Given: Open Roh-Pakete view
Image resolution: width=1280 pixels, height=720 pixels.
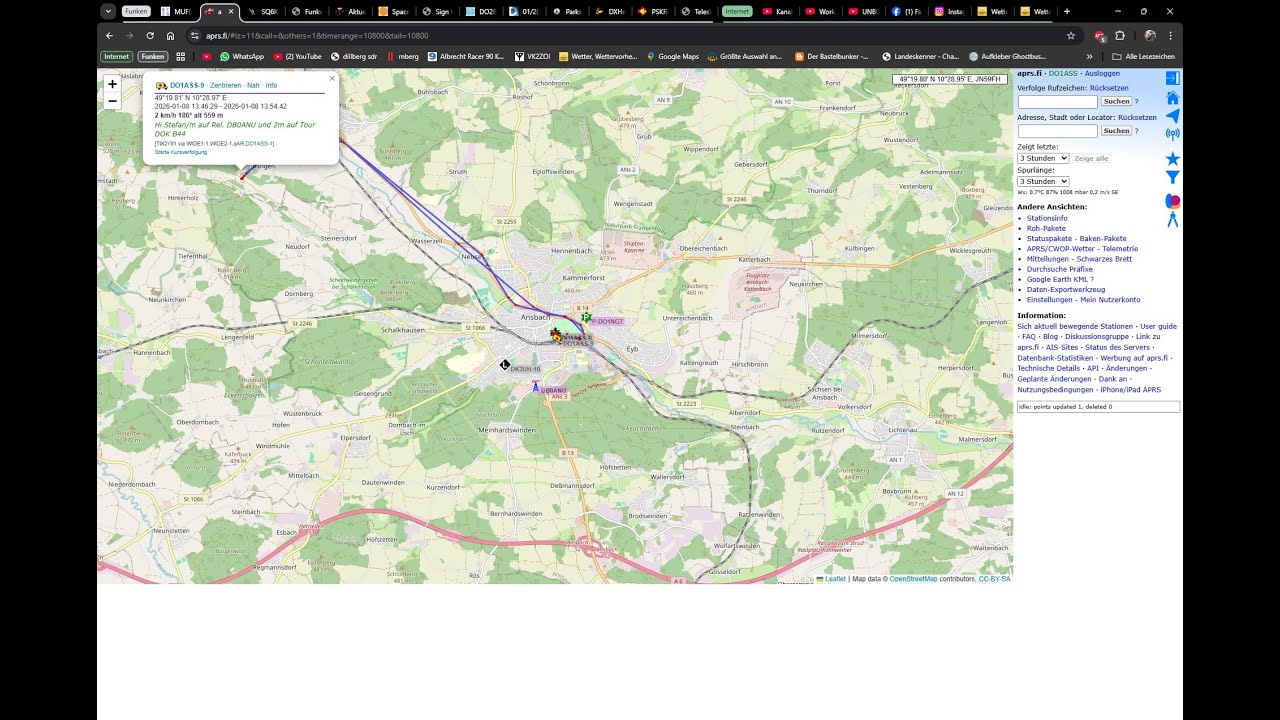Looking at the screenshot, I should (1046, 228).
